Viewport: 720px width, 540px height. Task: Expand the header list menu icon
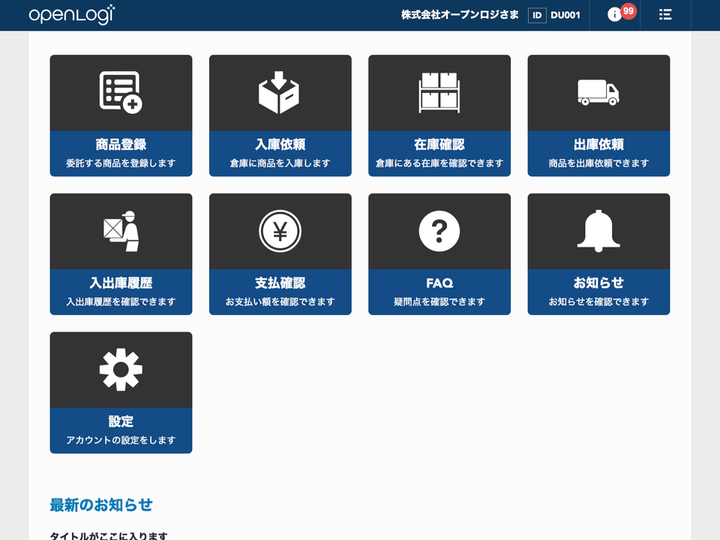click(665, 15)
